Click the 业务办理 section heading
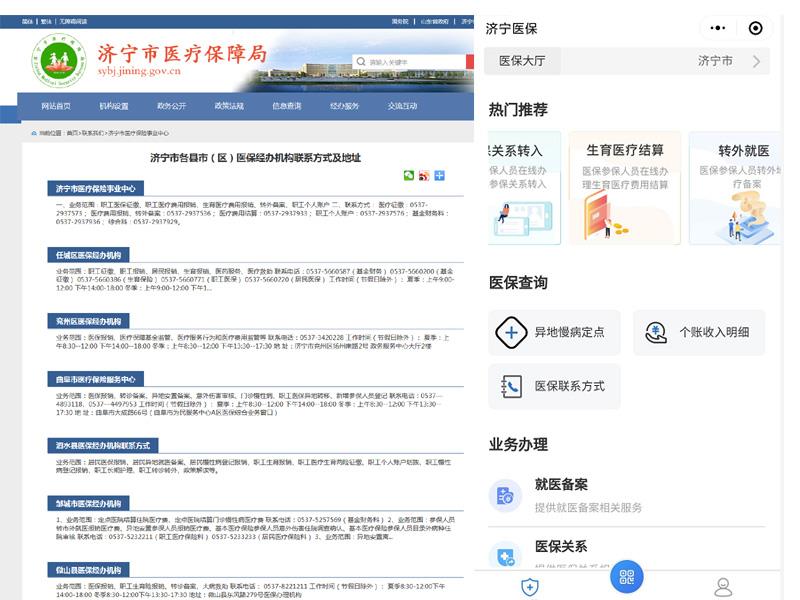The height and width of the screenshot is (600, 800). pyautogui.click(x=518, y=444)
